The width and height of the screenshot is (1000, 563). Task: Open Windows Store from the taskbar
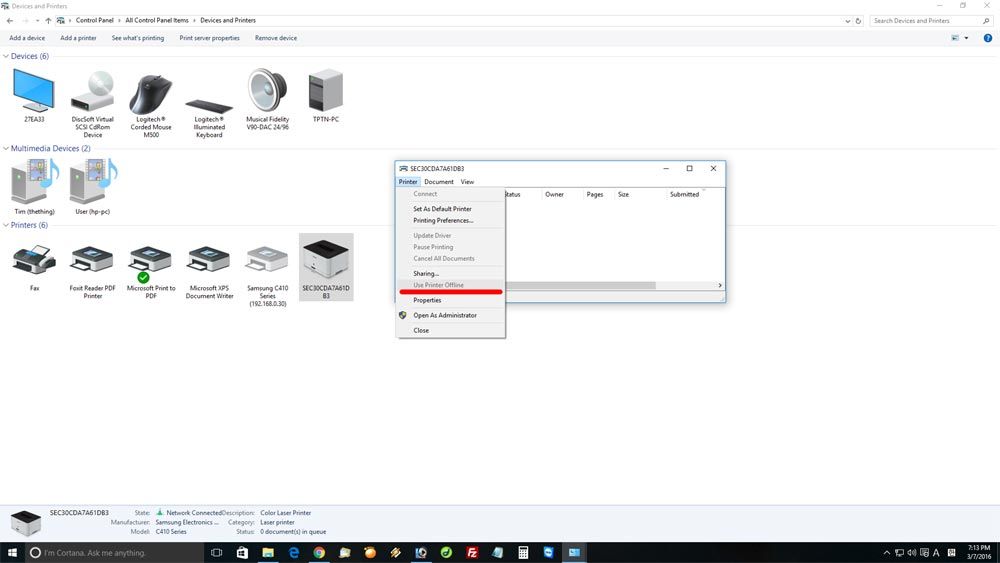click(x=242, y=553)
